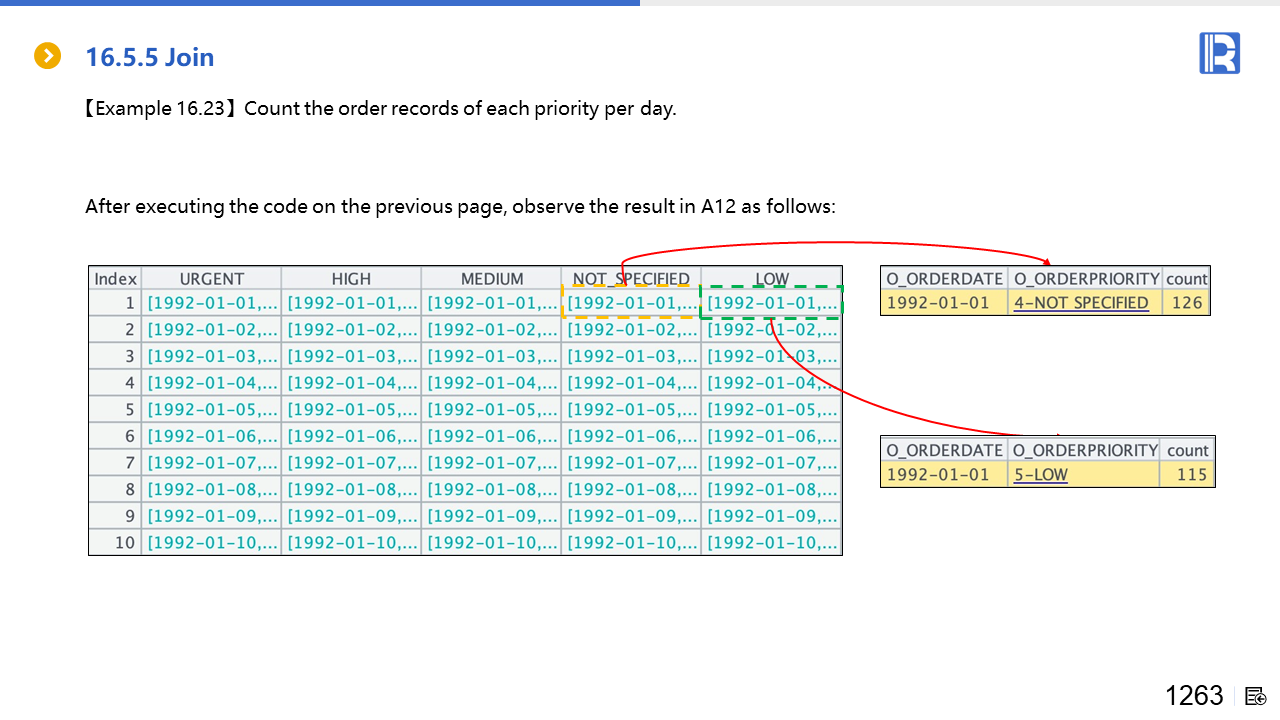1280x720 pixels.
Task: Click the HIGH cell for 1992-01-10
Action: (x=351, y=543)
